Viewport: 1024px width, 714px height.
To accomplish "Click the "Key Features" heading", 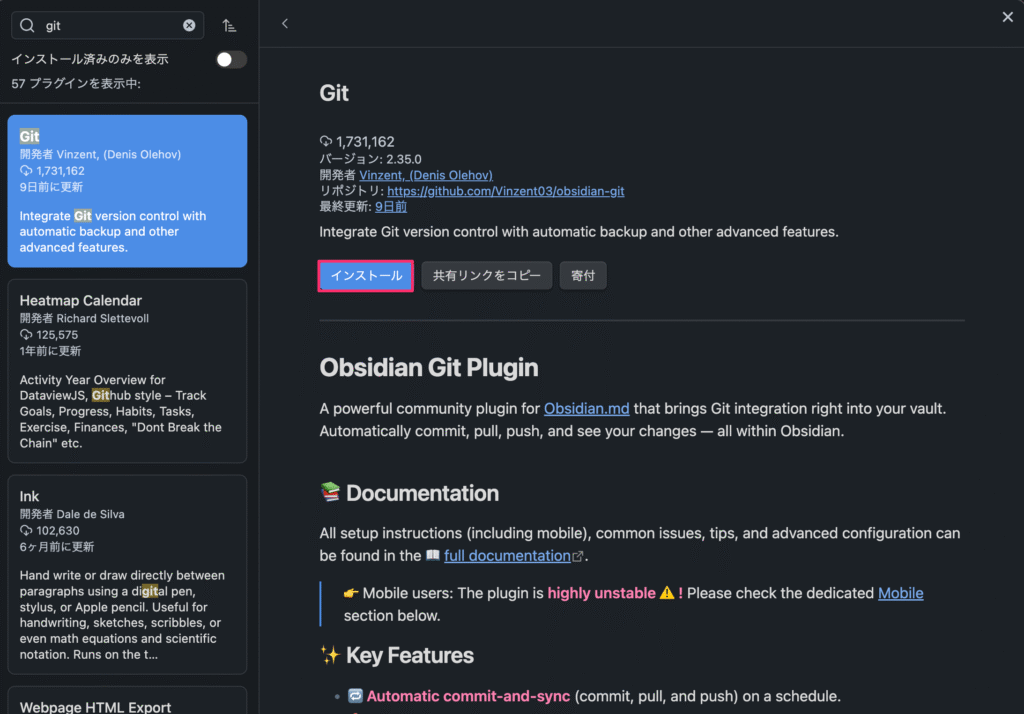I will coord(409,655).
